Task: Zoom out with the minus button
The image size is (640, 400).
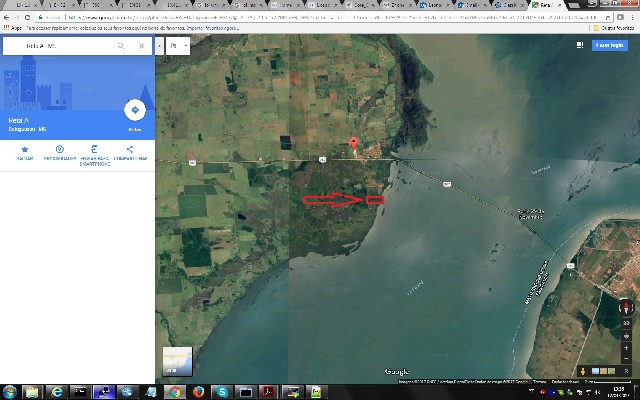Action: coord(627,358)
